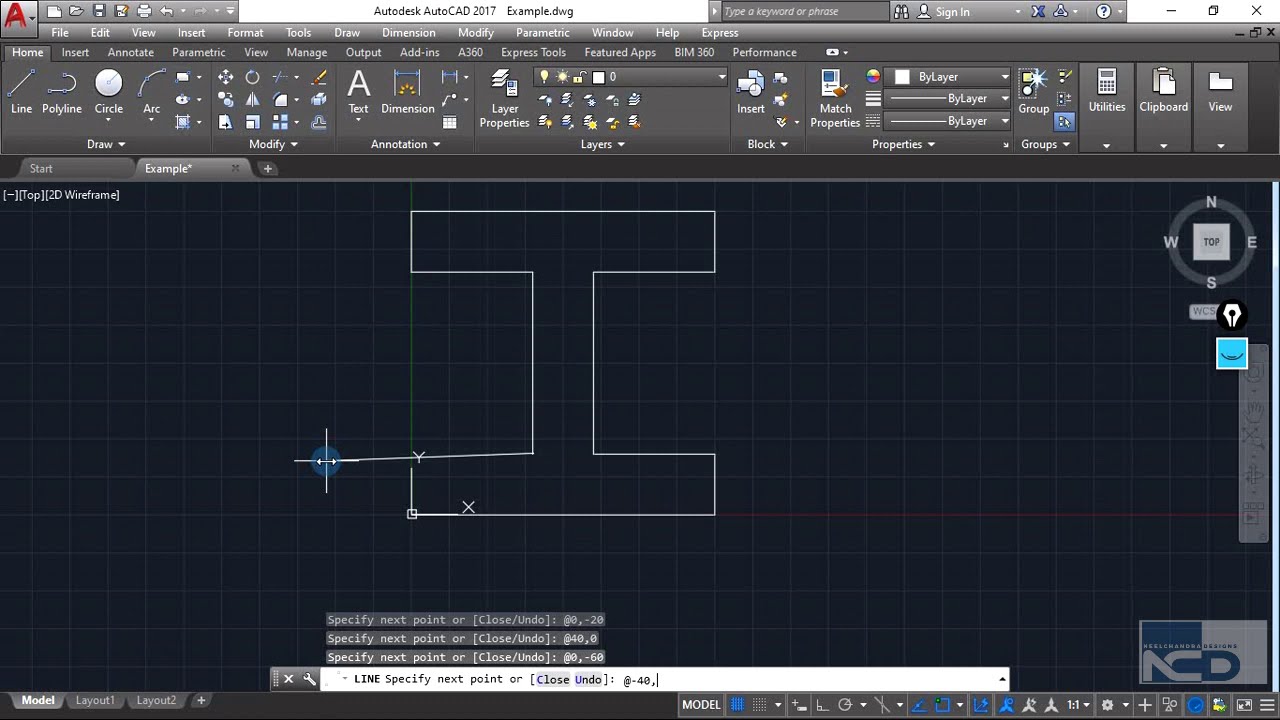Click Sign In button
Screen dimensions: 1280x720
coord(952,12)
